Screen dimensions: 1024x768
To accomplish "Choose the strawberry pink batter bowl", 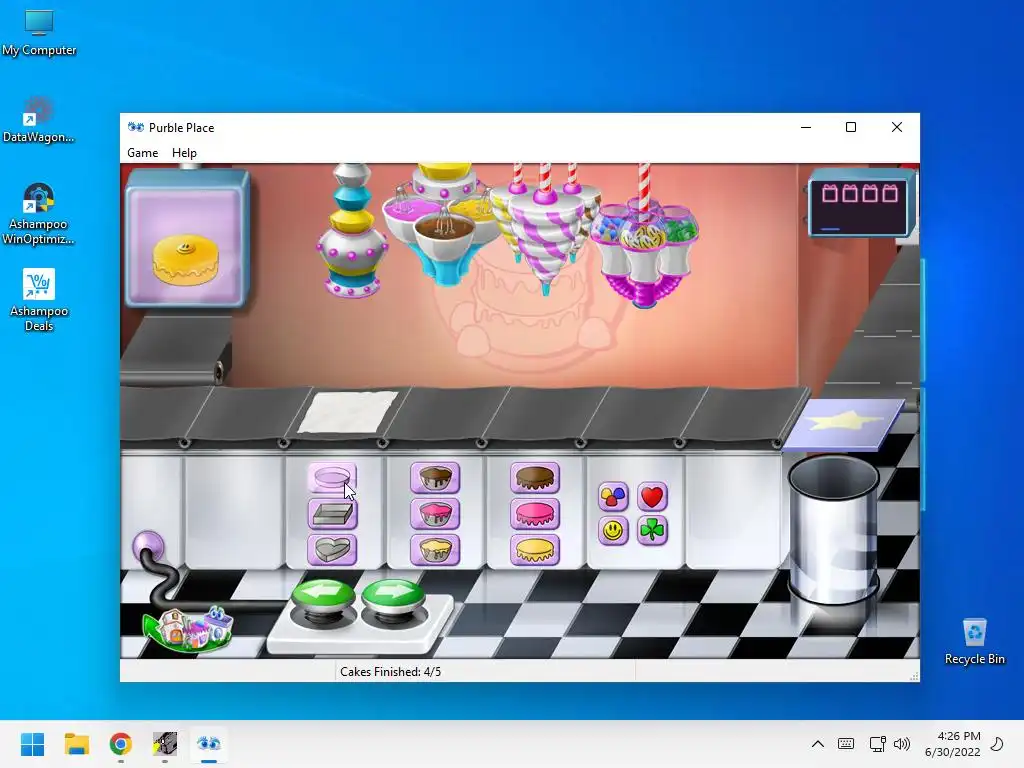I will pyautogui.click(x=435, y=514).
